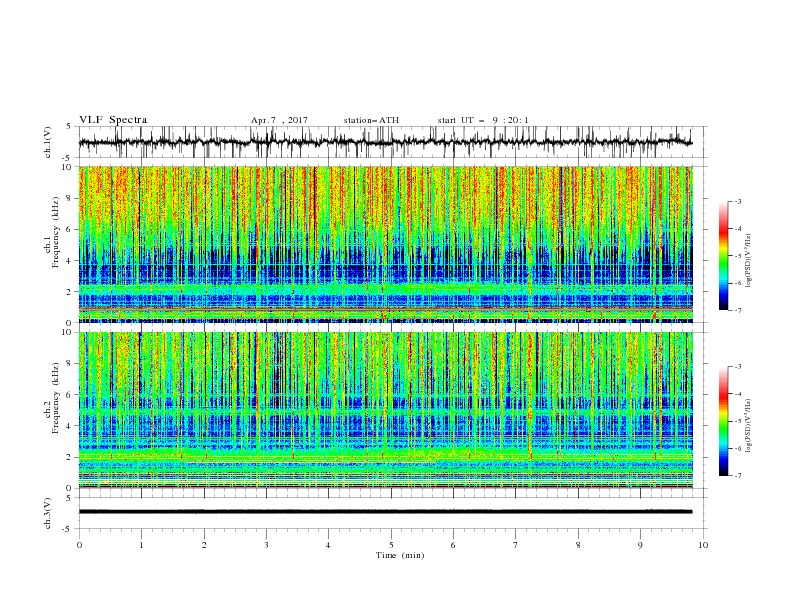The height and width of the screenshot is (612, 792).
Task: Select the "Time (min)" x-axis label
Action: (400, 555)
